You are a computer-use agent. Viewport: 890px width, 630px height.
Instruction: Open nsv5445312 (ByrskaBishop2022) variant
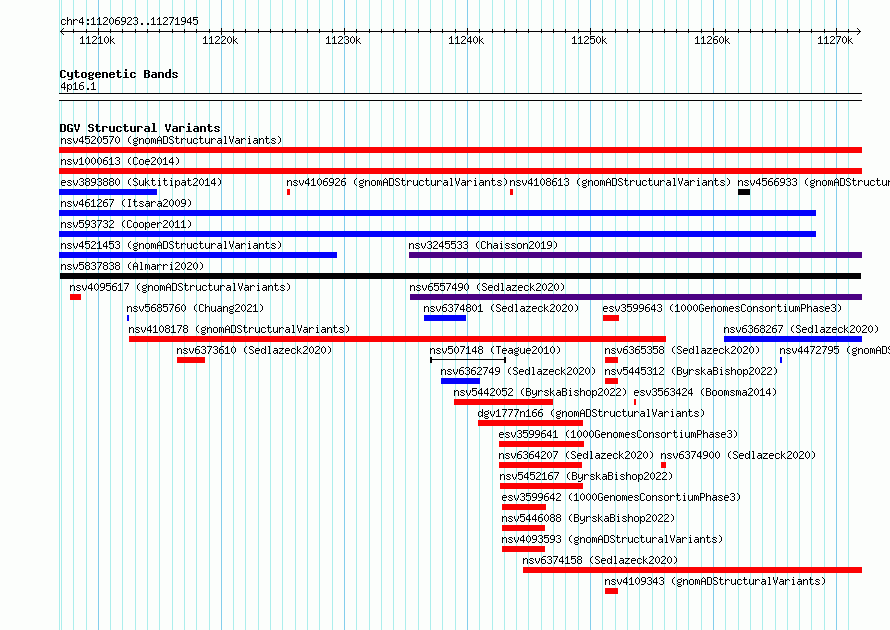pos(691,371)
